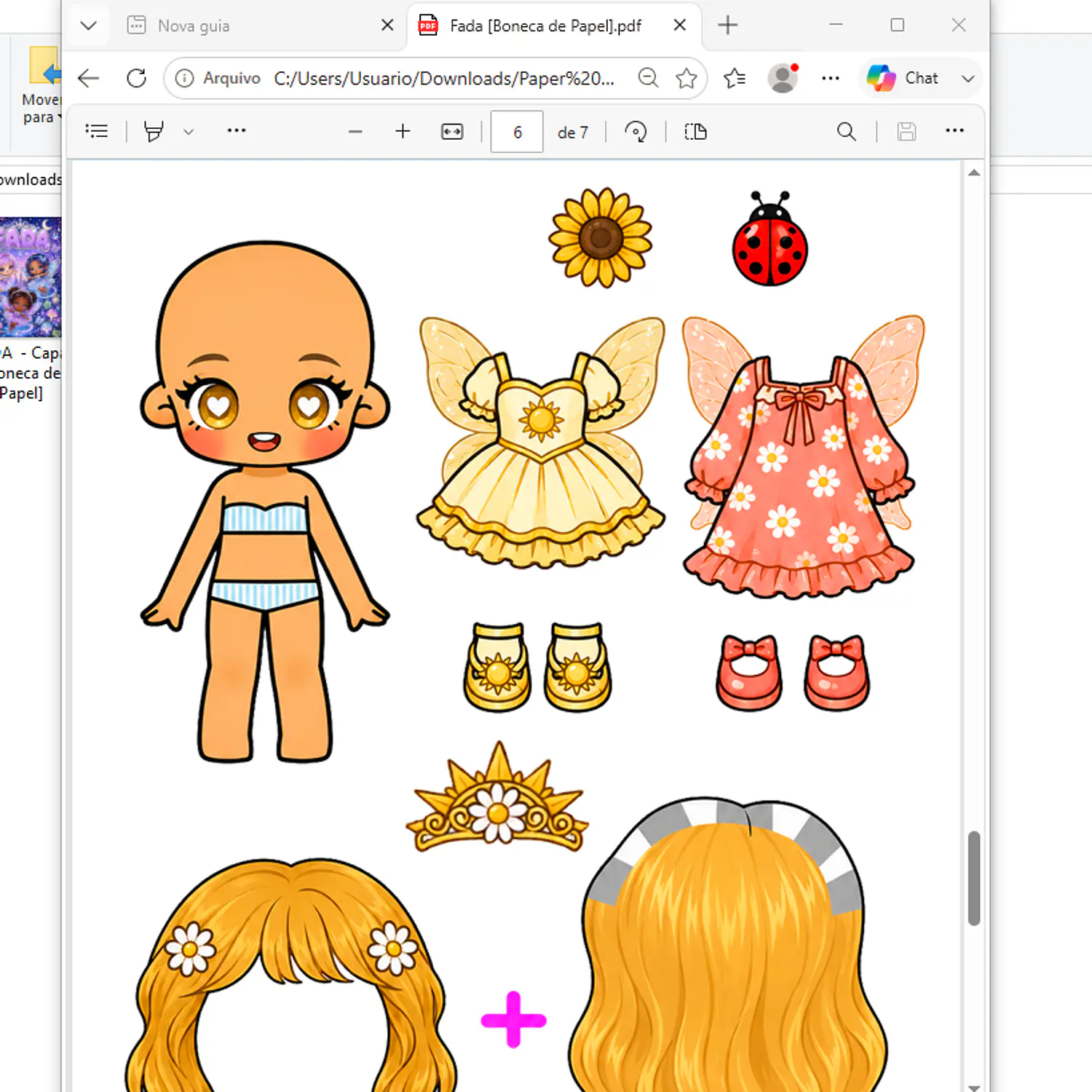Go back to the previous page
Viewport: 1092px width, 1092px height.
tap(88, 78)
